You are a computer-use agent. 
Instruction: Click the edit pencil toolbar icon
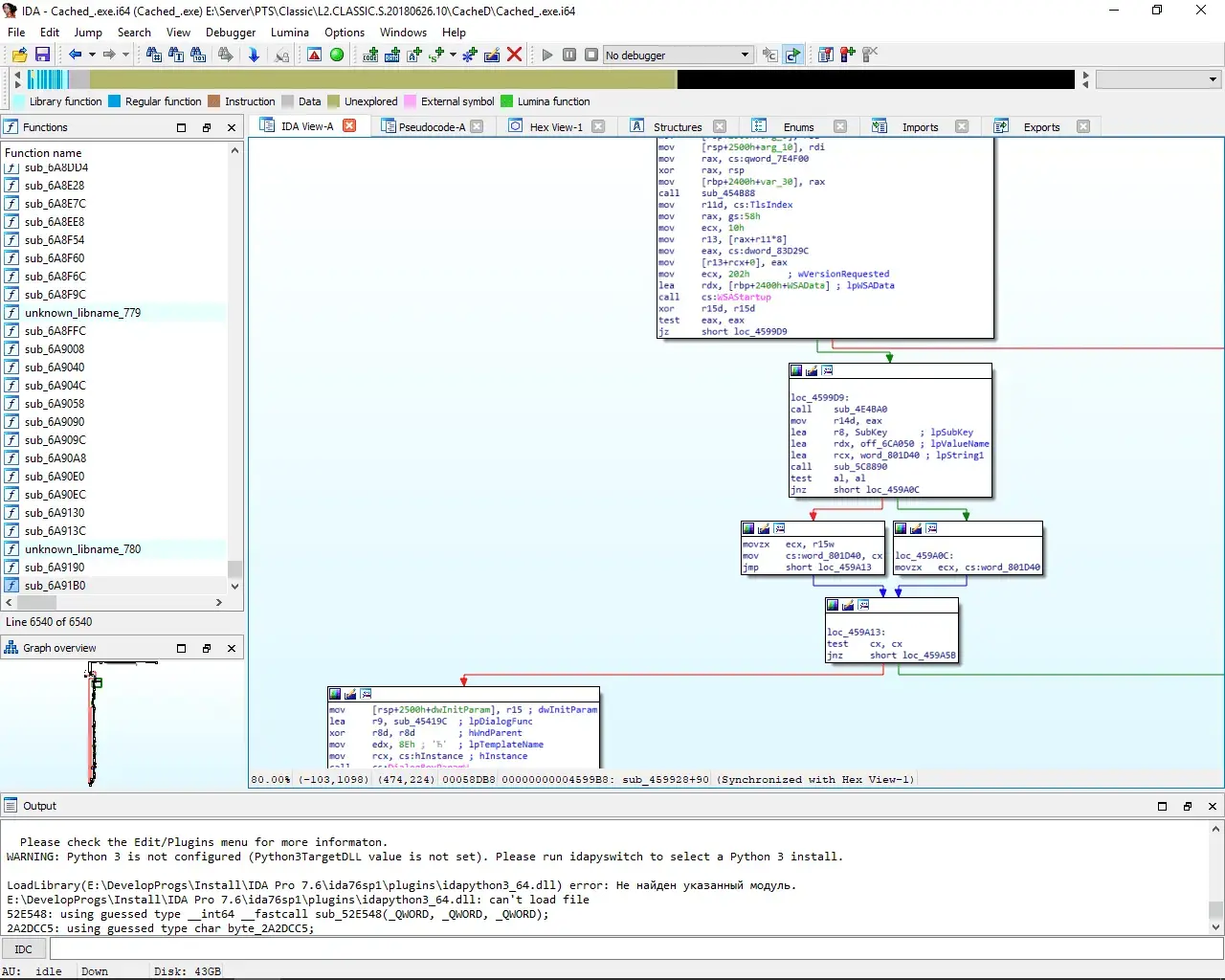[x=492, y=56]
